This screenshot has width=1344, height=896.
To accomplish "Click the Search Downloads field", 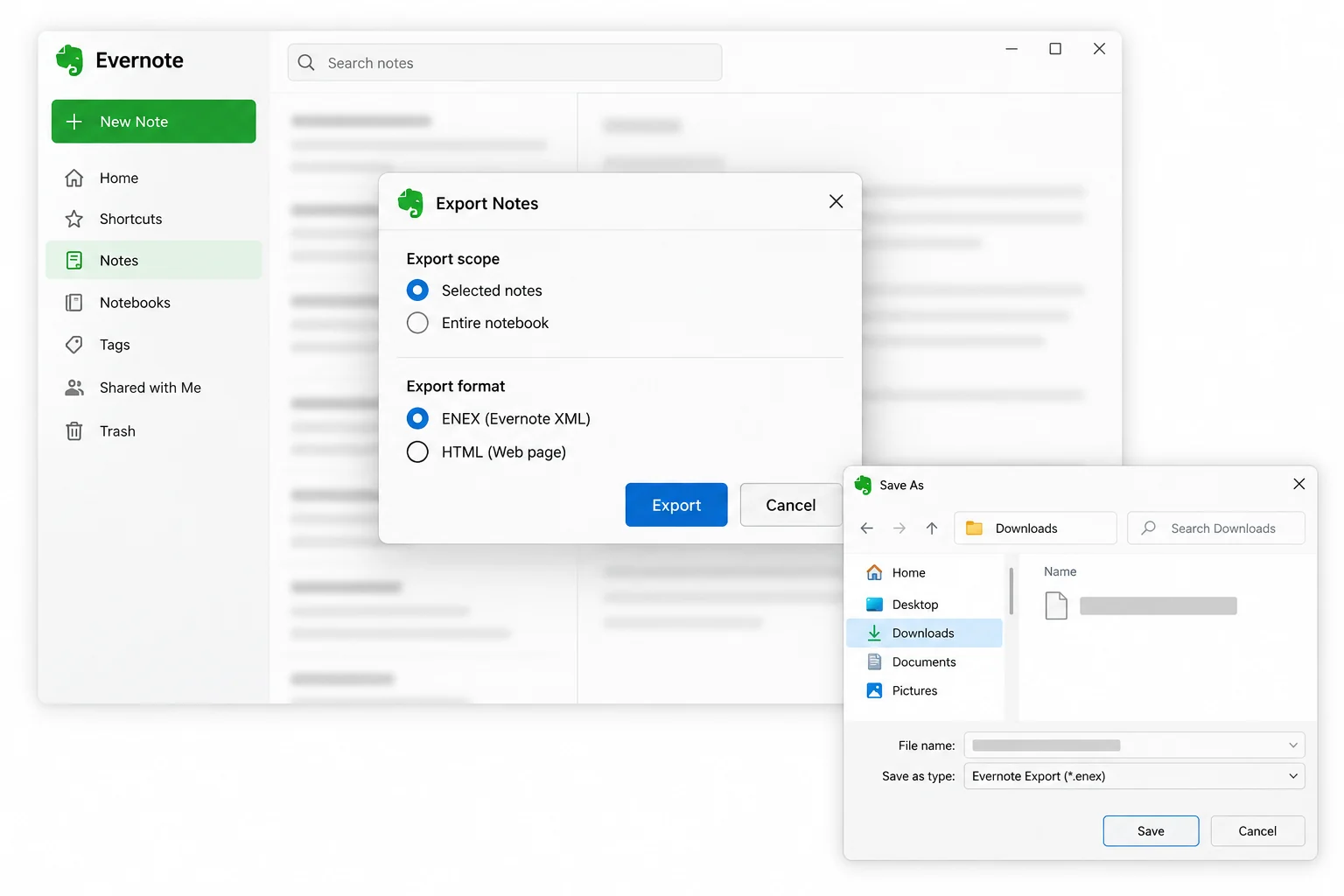I will point(1216,528).
